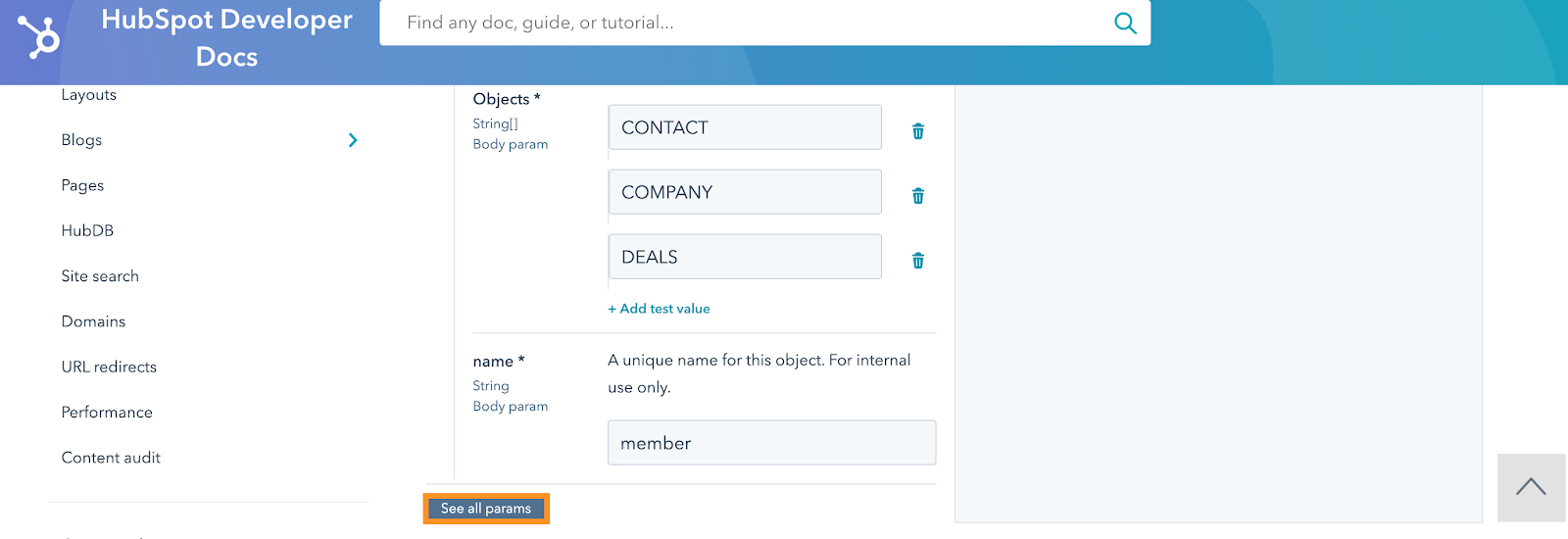
Task: Navigate to Performance section
Action: click(107, 413)
